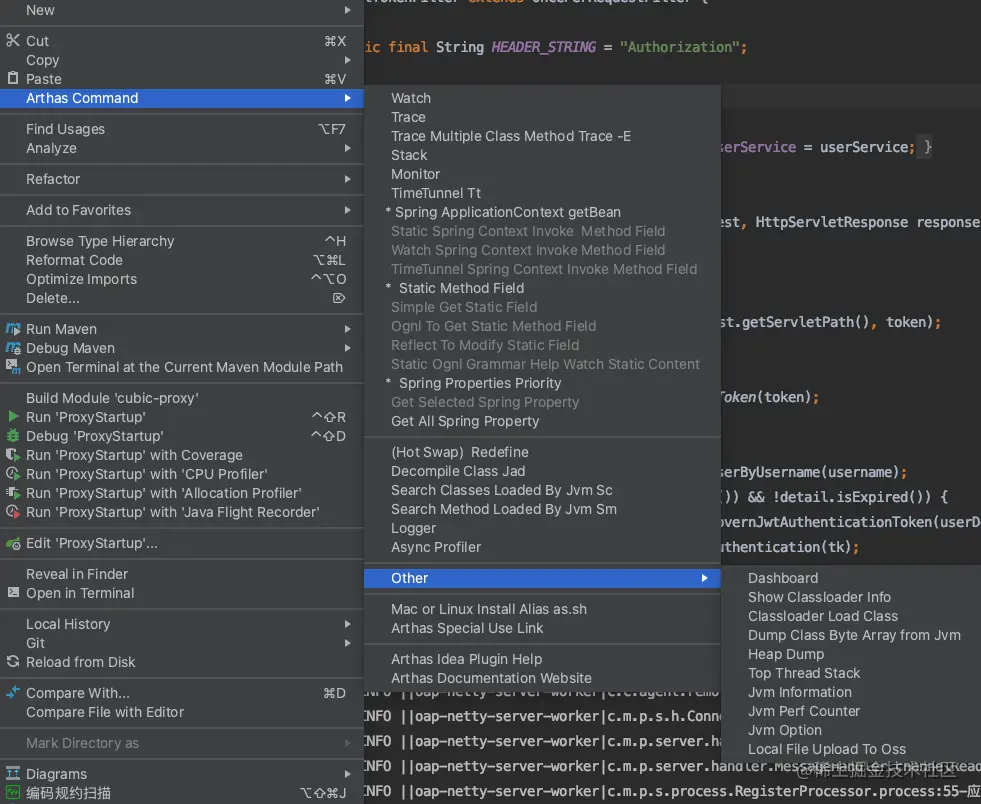Expand the Refactor submenu arrow

[x=347, y=179]
